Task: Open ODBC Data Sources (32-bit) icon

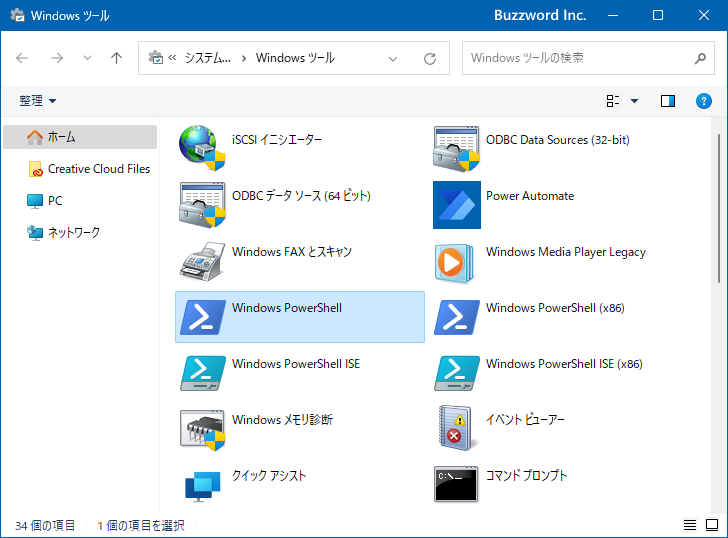Action: pyautogui.click(x=456, y=148)
